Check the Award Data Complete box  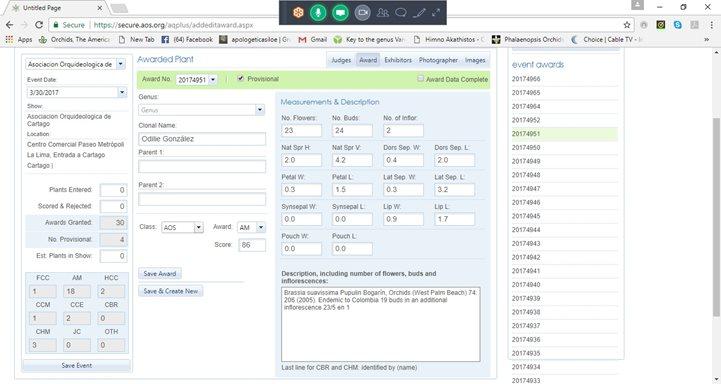(x=420, y=79)
